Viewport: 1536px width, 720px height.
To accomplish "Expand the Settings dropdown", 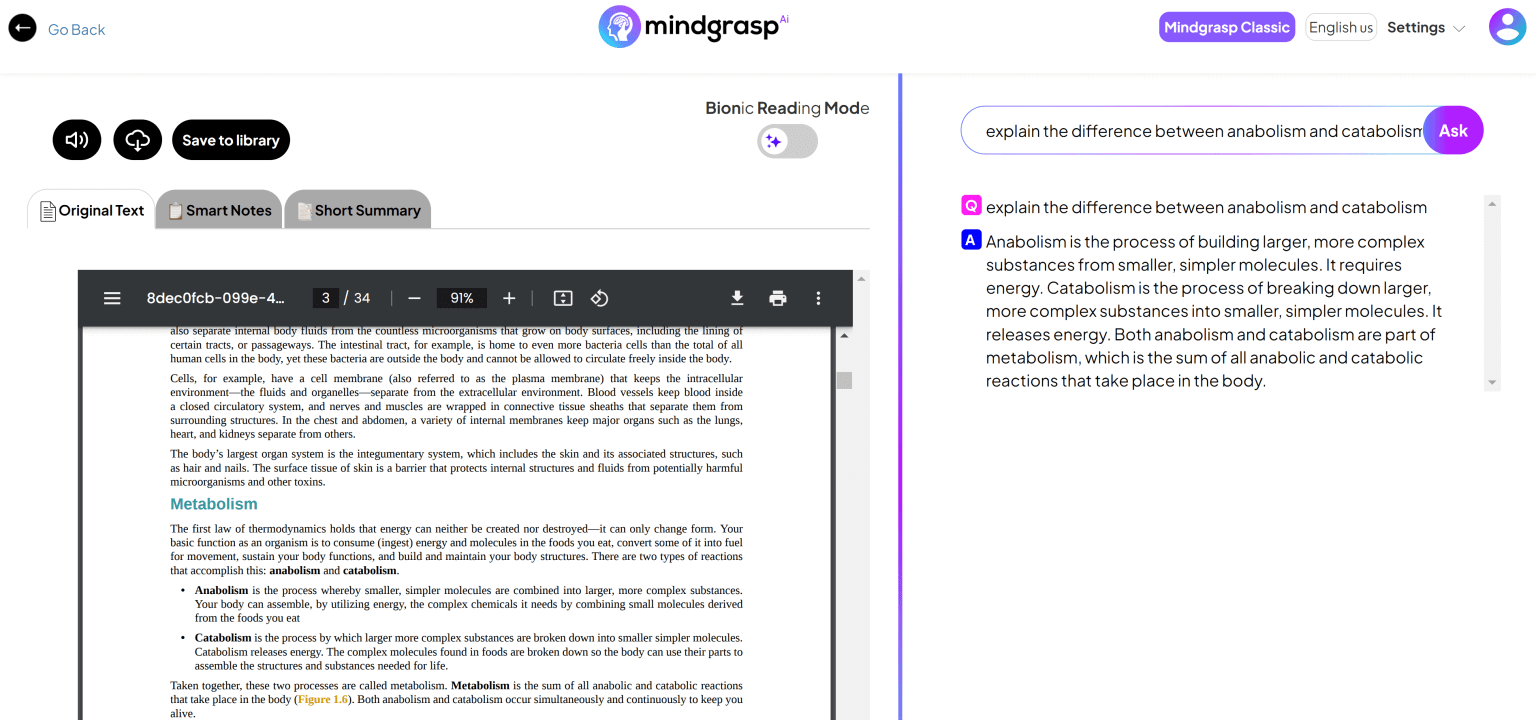I will [1424, 27].
